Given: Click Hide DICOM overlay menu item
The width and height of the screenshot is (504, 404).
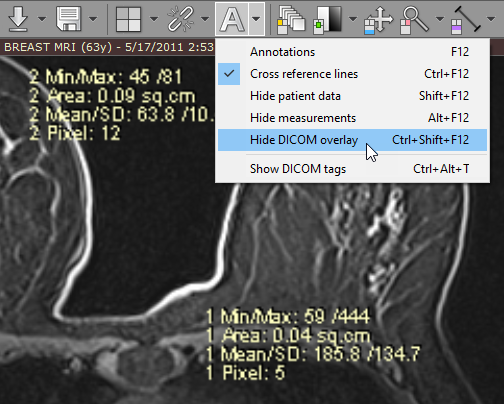Looking at the screenshot, I should pos(352,140).
